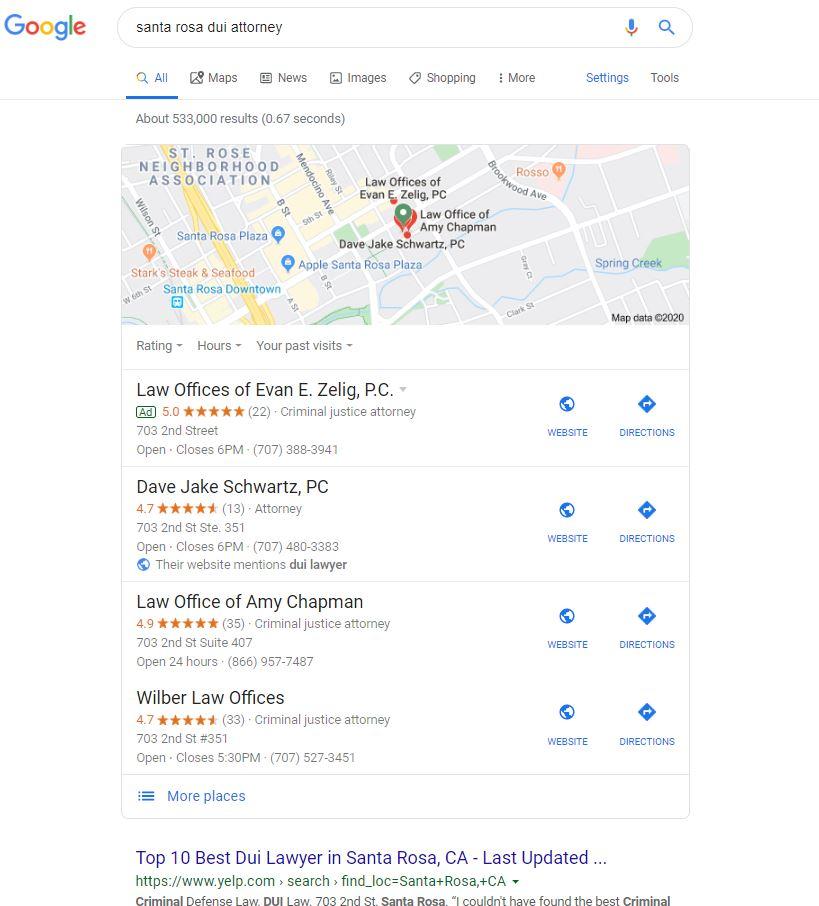Viewport: 819px width, 906px height.
Task: Get directions icon for Dave Jake Schwartz
Action: [x=647, y=510]
